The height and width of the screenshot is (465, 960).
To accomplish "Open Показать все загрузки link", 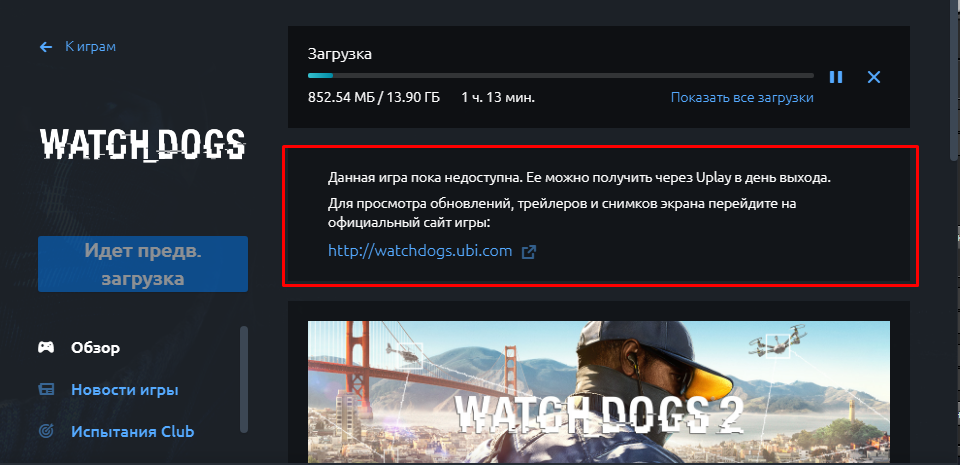I will 742,97.
